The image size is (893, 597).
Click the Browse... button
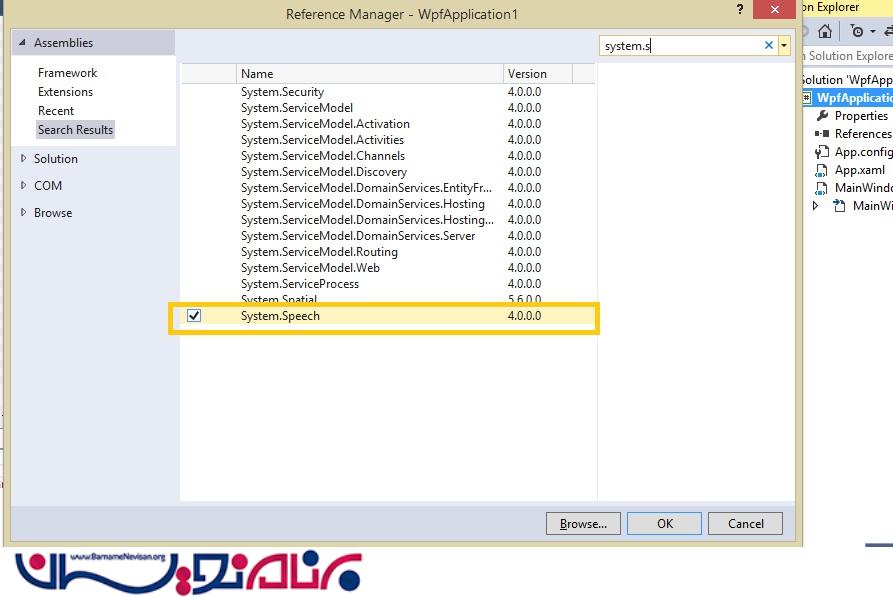(x=583, y=523)
